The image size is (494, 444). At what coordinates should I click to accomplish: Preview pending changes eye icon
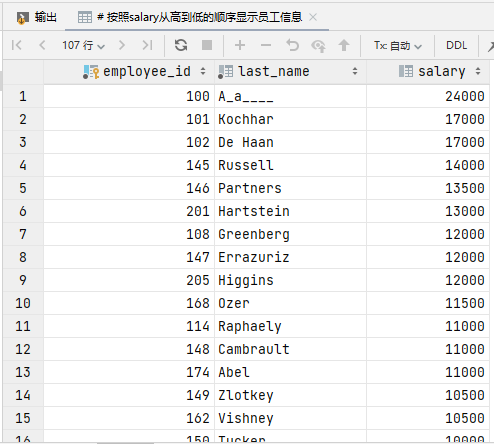tap(318, 46)
